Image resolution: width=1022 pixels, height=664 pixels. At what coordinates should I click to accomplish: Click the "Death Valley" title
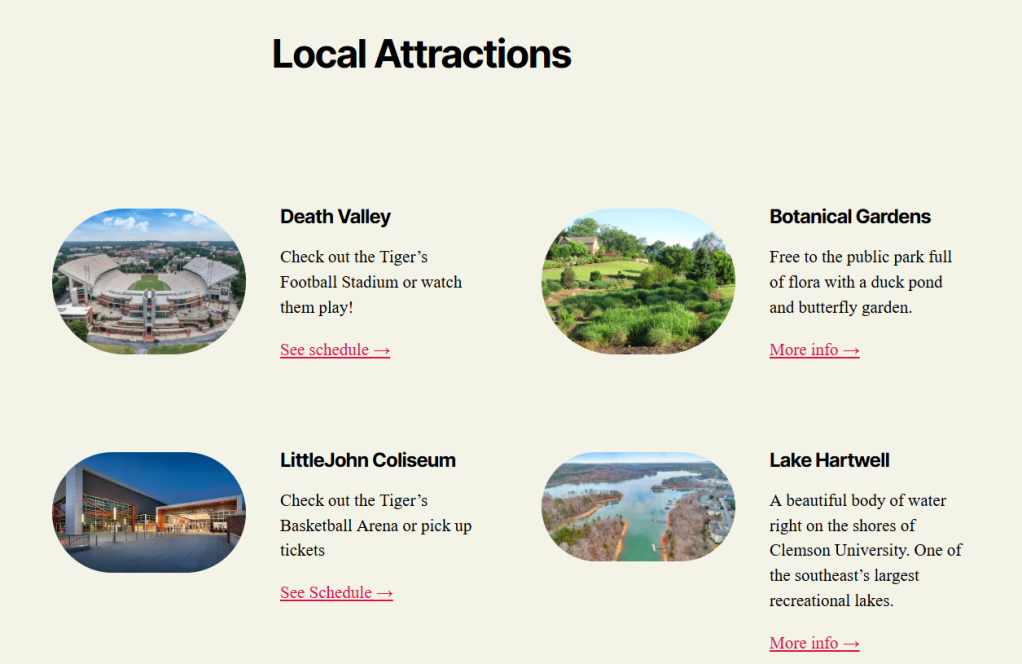point(335,217)
